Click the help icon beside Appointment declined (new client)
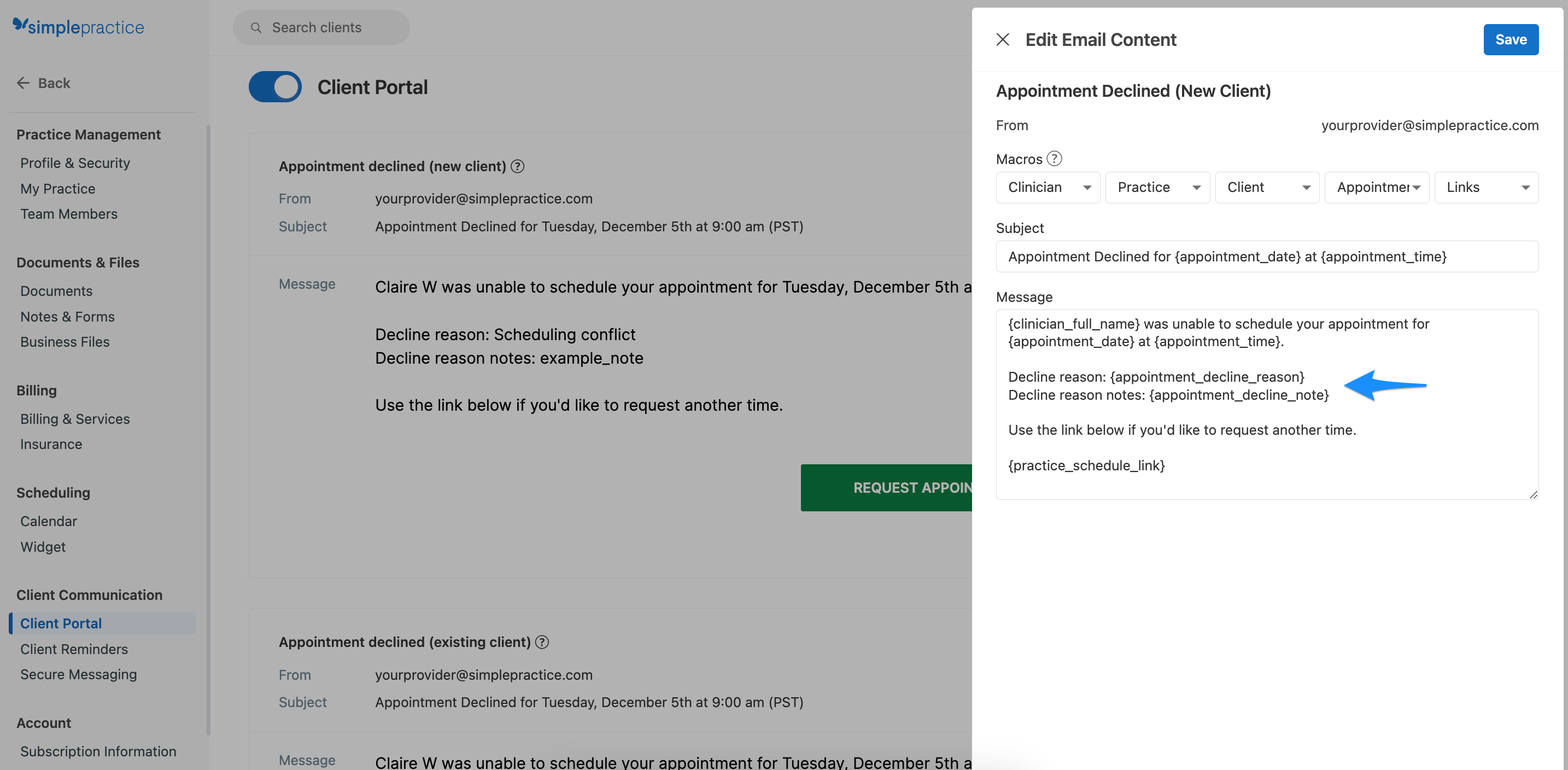This screenshot has height=770, width=1568. 517,166
